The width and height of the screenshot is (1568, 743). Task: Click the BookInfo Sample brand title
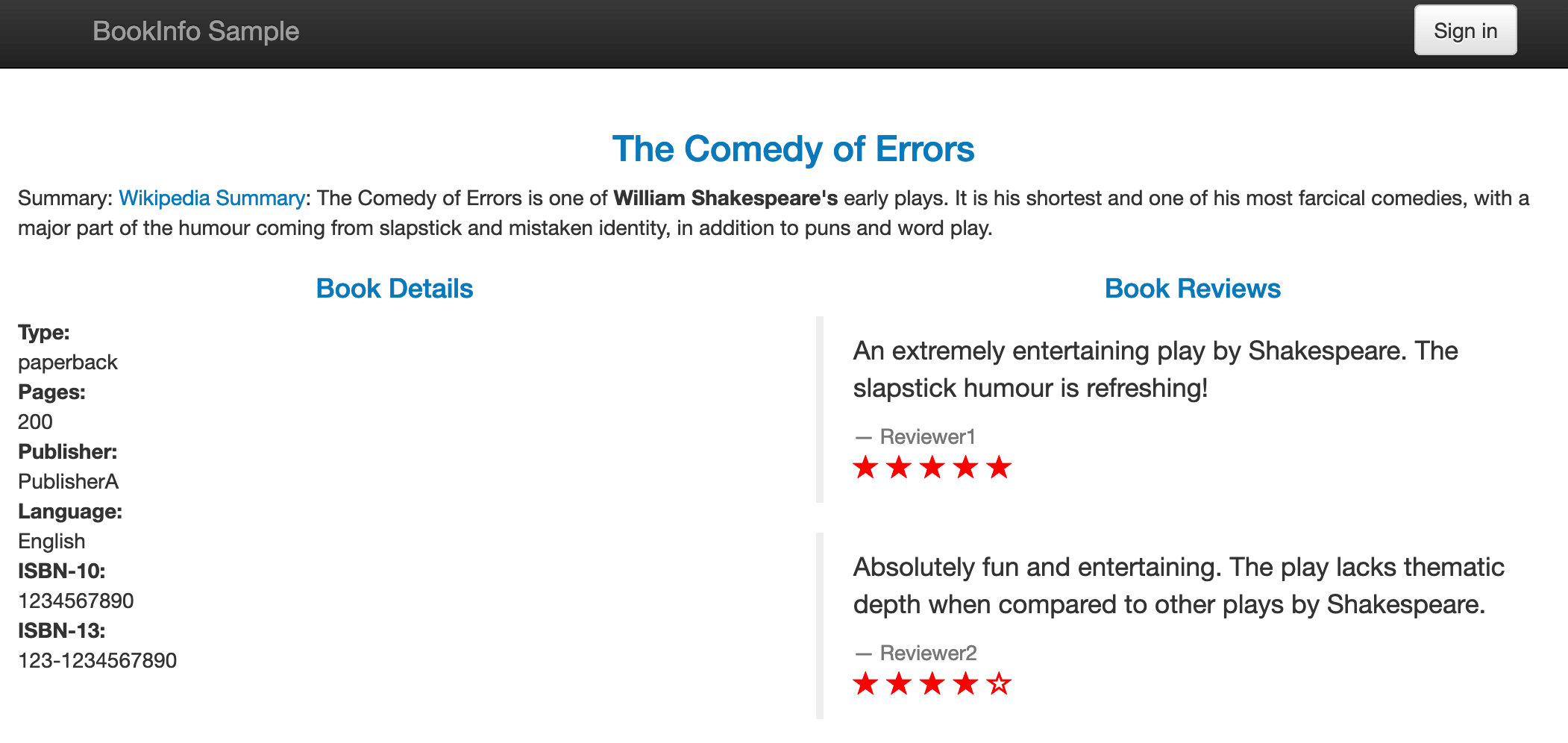(195, 31)
